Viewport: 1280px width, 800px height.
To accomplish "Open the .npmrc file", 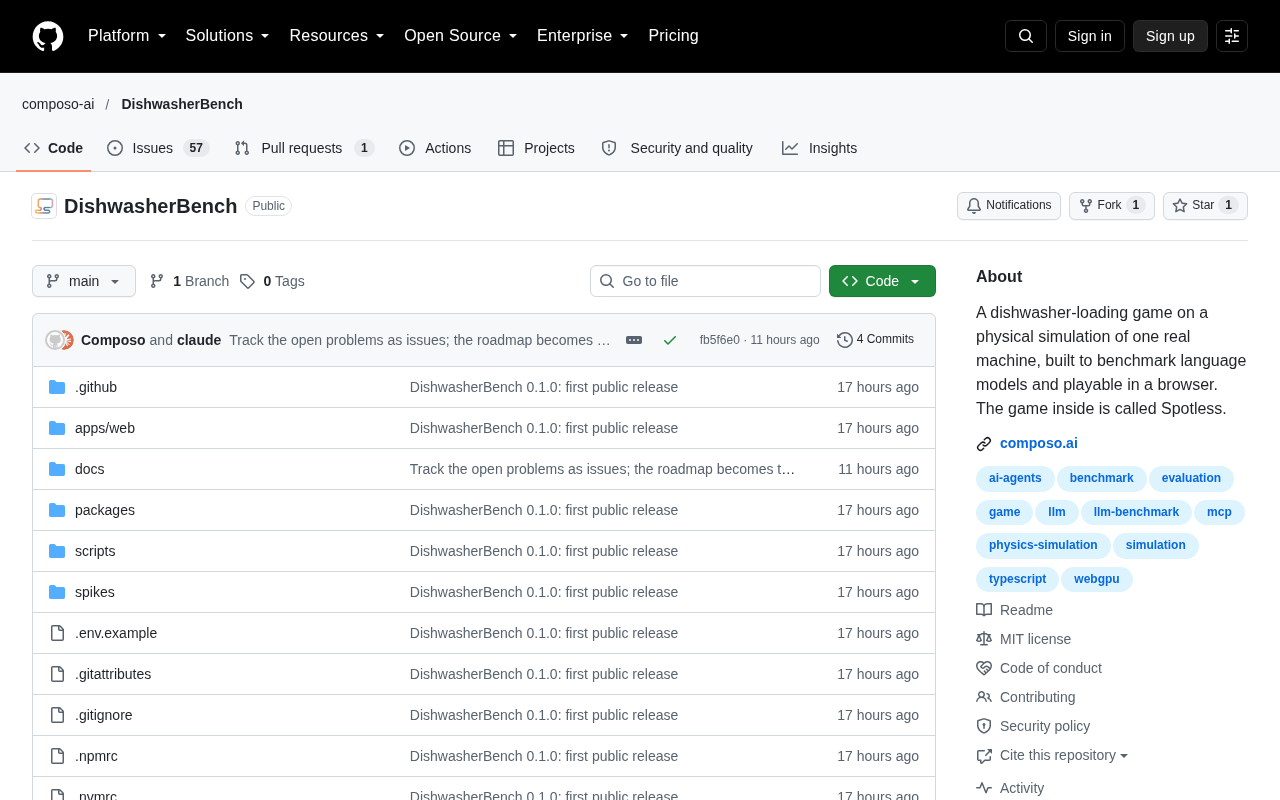I will click(x=96, y=756).
